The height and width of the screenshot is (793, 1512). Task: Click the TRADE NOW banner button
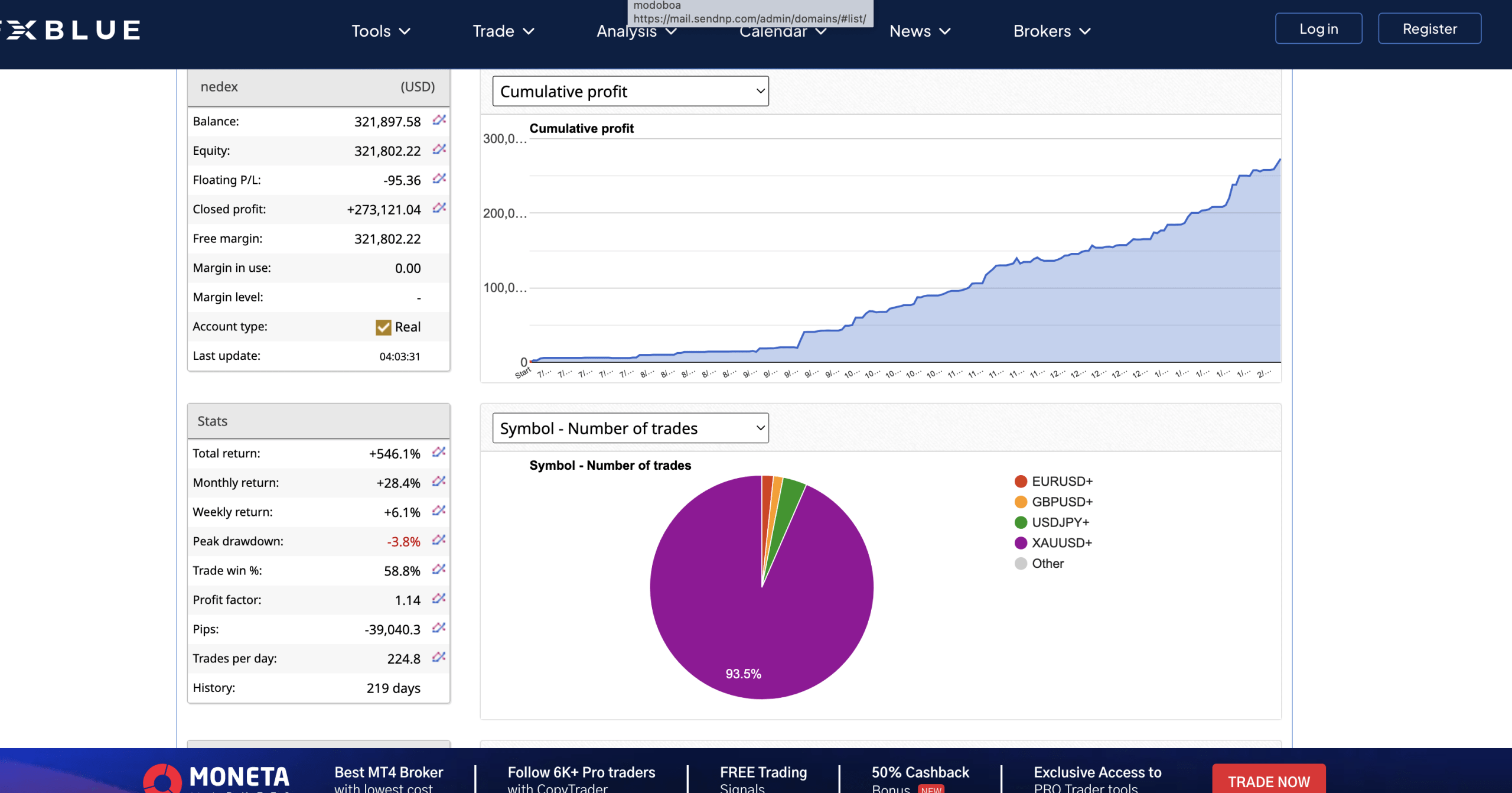coord(1269,781)
